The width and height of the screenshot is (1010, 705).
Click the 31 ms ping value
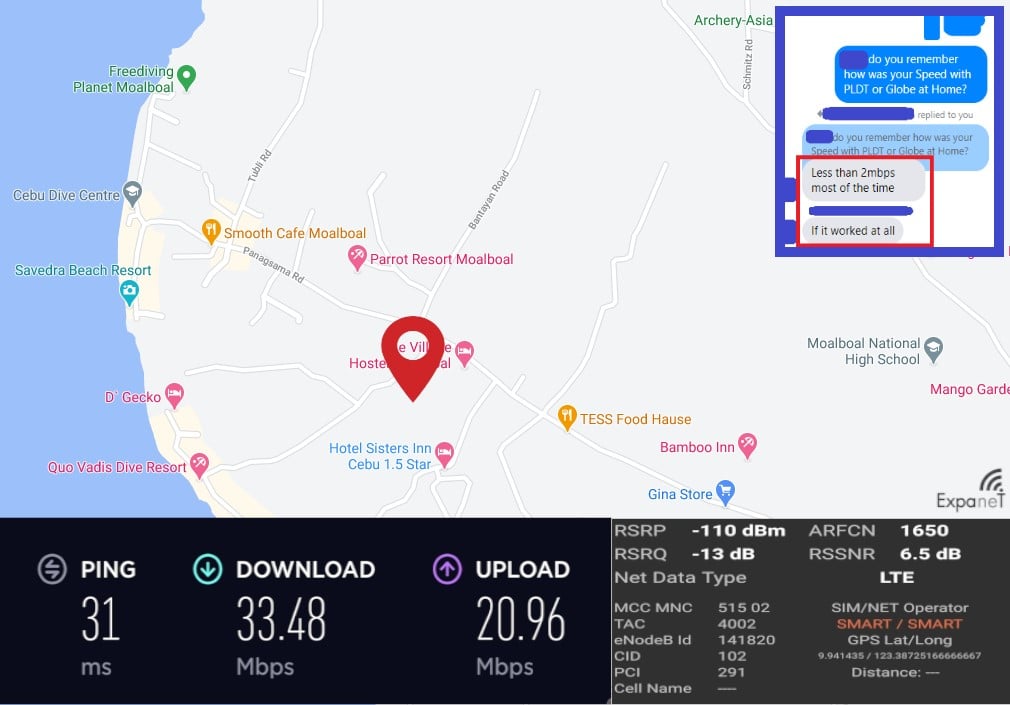tap(100, 619)
